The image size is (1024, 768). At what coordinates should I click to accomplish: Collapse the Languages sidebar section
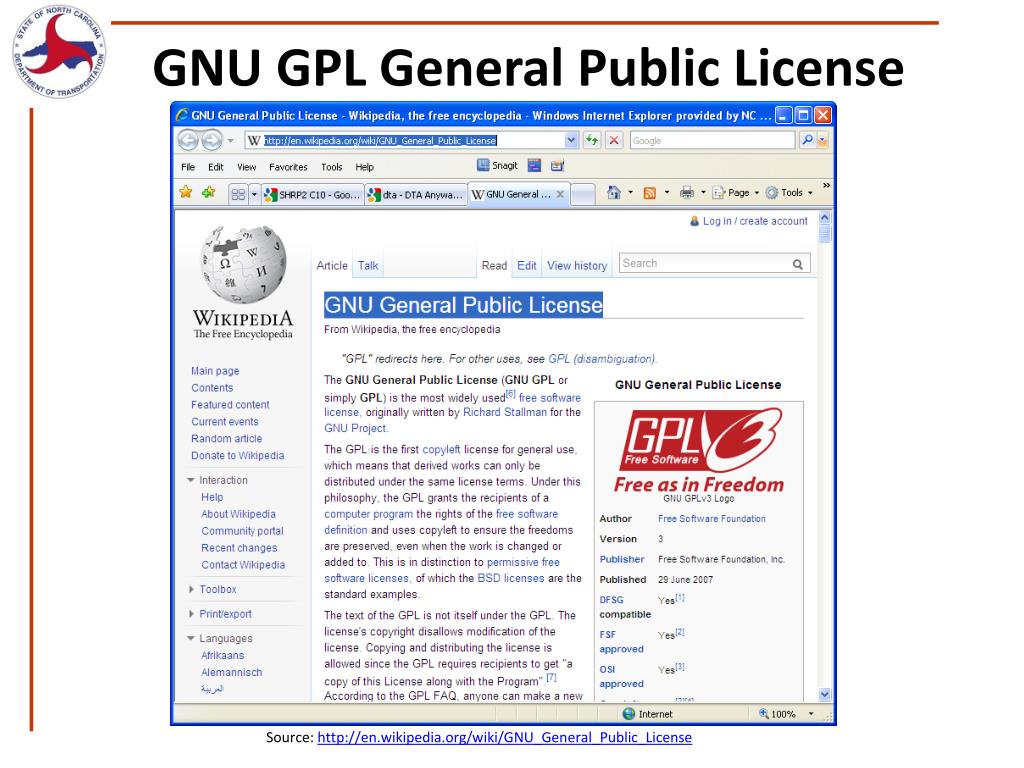point(191,638)
